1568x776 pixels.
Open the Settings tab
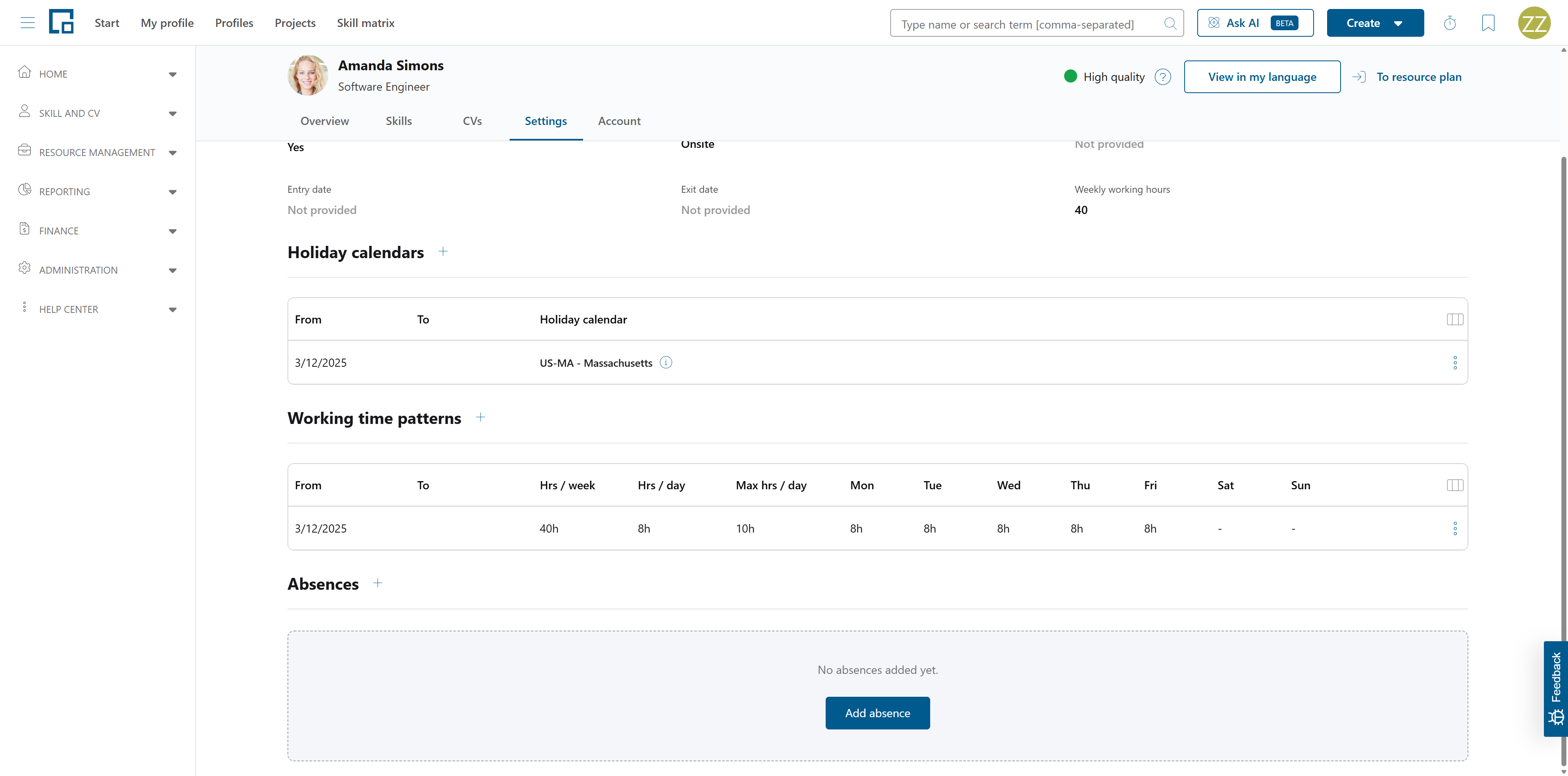[x=546, y=121]
